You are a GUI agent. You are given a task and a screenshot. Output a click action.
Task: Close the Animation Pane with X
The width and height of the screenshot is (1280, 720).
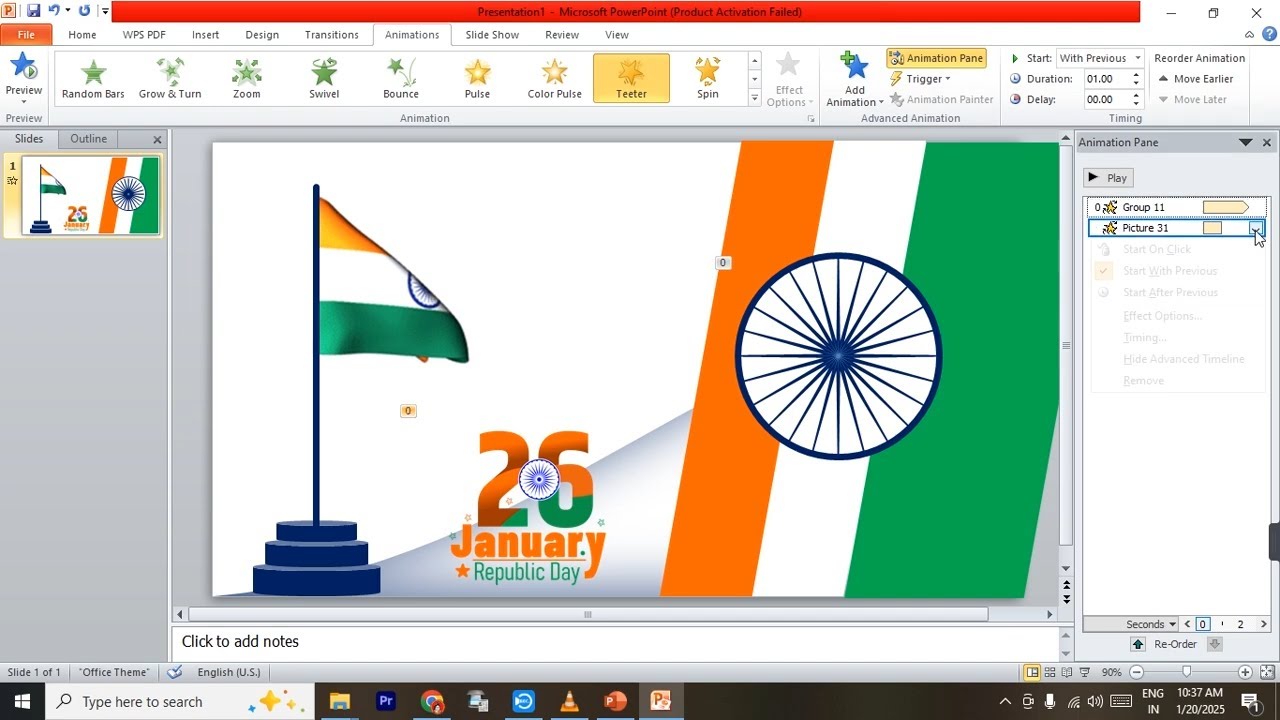1267,142
